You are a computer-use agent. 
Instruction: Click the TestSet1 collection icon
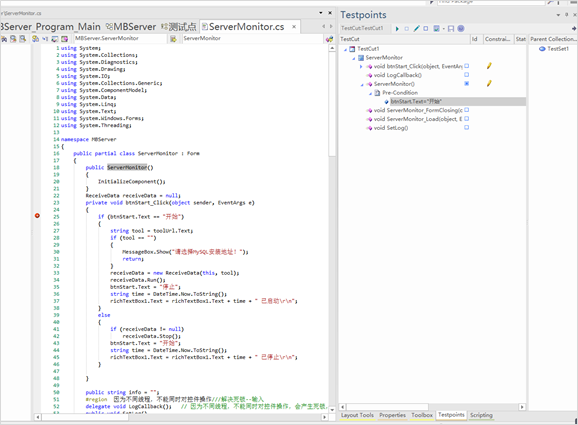(x=542, y=49)
